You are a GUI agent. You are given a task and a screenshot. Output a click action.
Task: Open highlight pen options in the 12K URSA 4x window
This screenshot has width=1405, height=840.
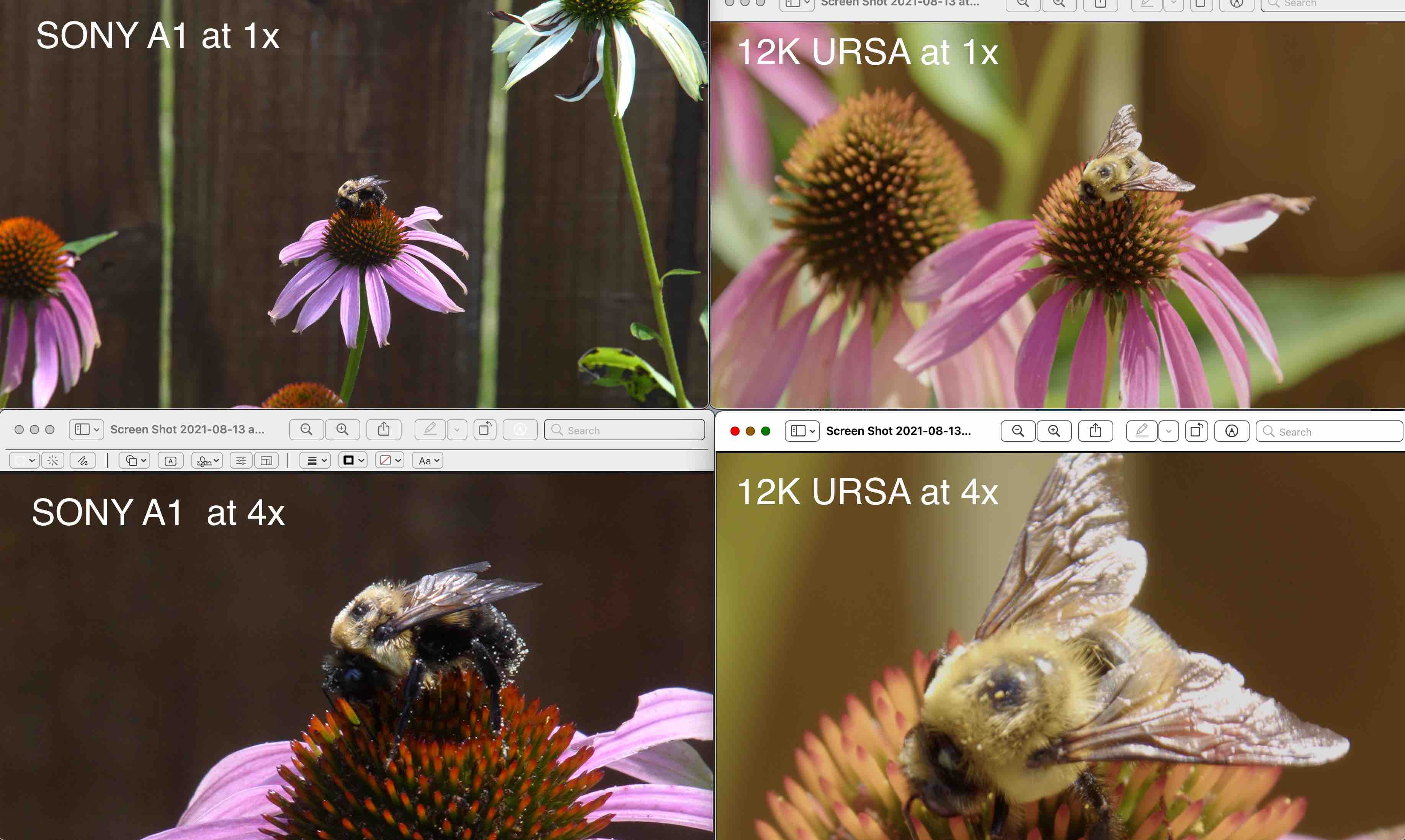pyautogui.click(x=1168, y=431)
